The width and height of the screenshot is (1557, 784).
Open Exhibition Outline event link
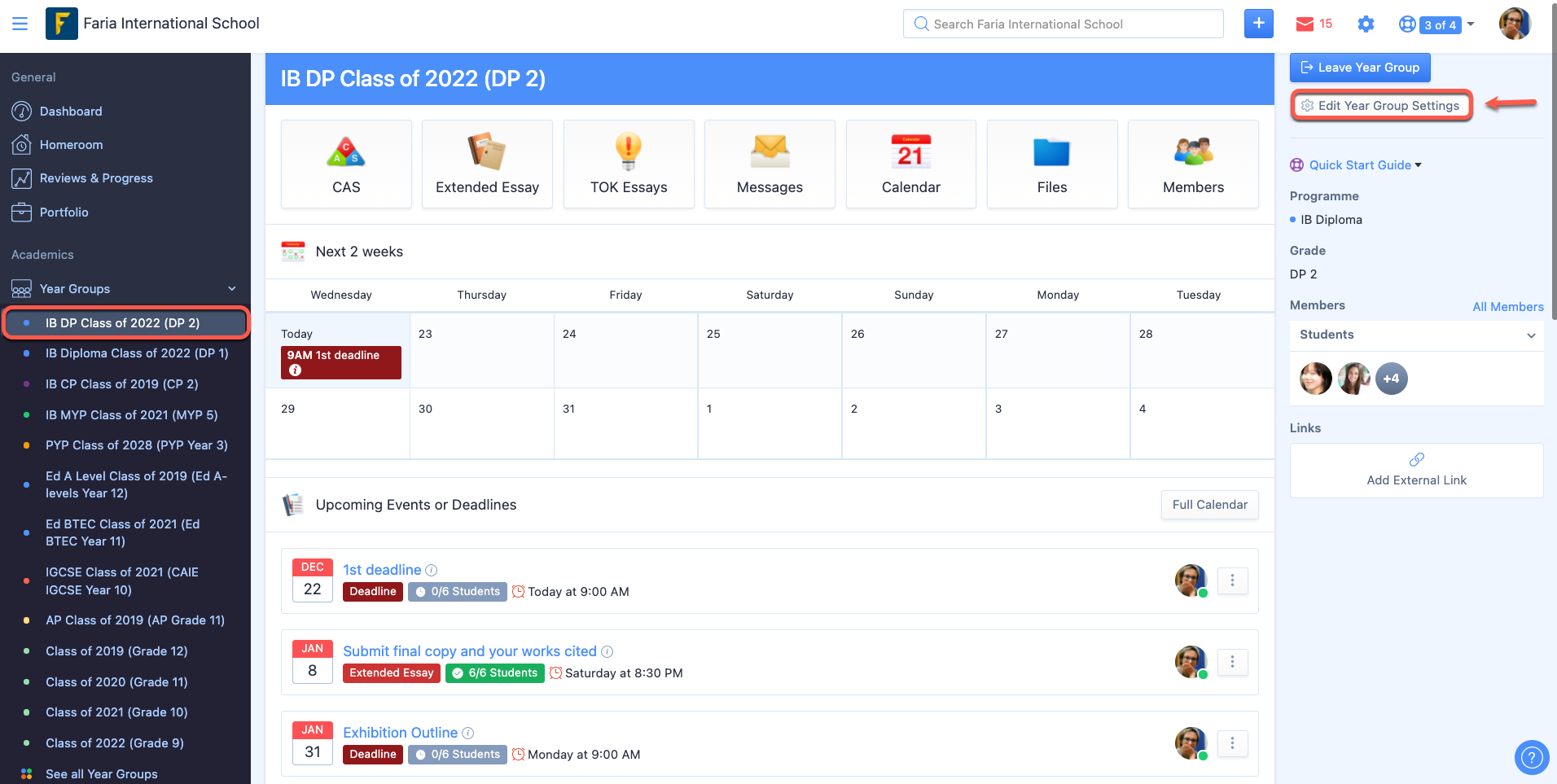400,733
